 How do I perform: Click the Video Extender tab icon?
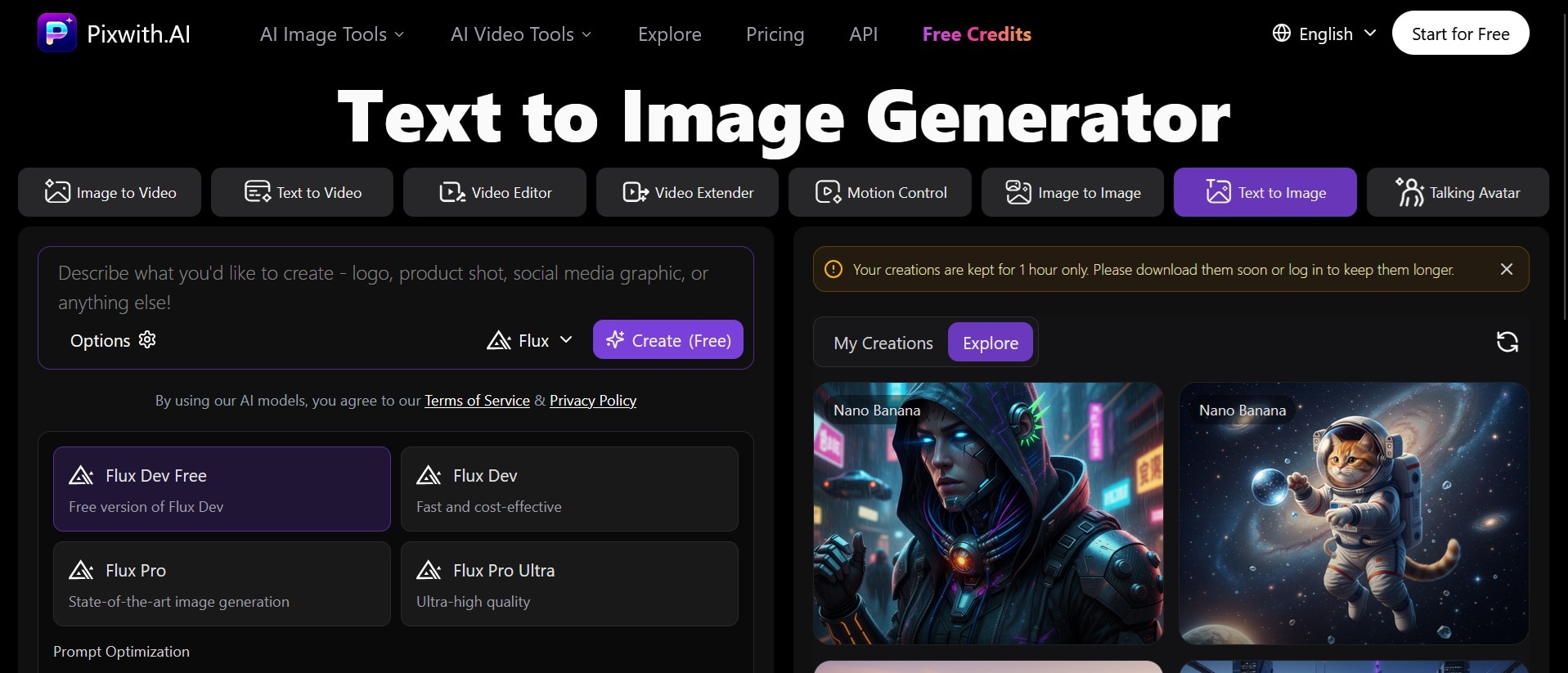point(636,192)
